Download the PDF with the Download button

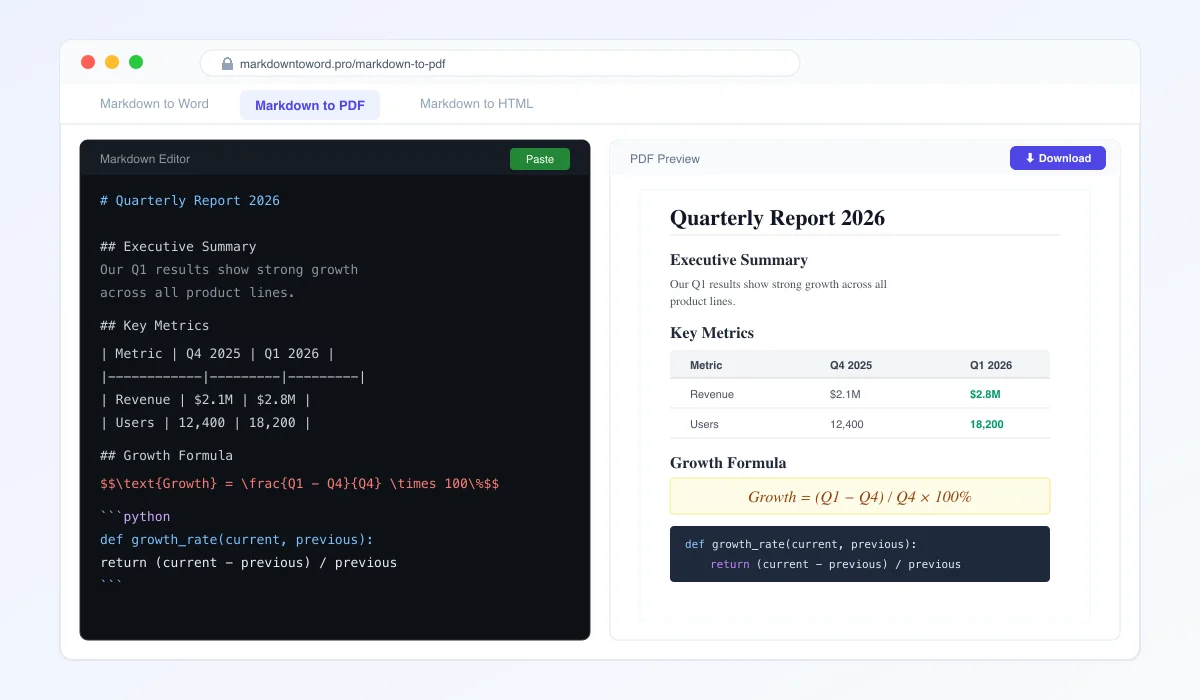(1057, 158)
